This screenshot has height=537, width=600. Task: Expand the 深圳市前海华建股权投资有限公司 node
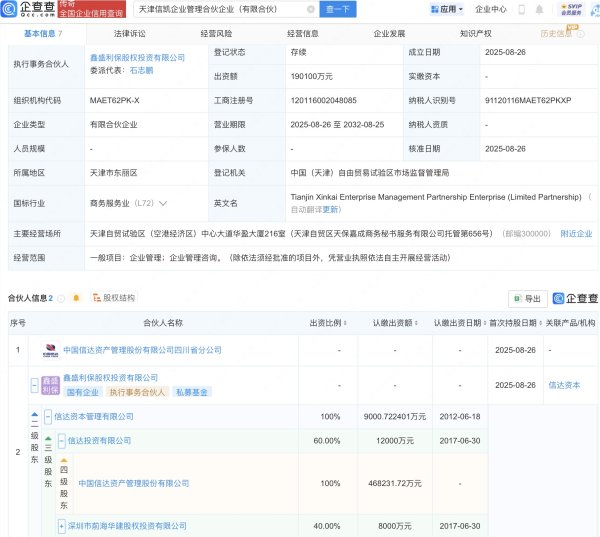(x=61, y=525)
